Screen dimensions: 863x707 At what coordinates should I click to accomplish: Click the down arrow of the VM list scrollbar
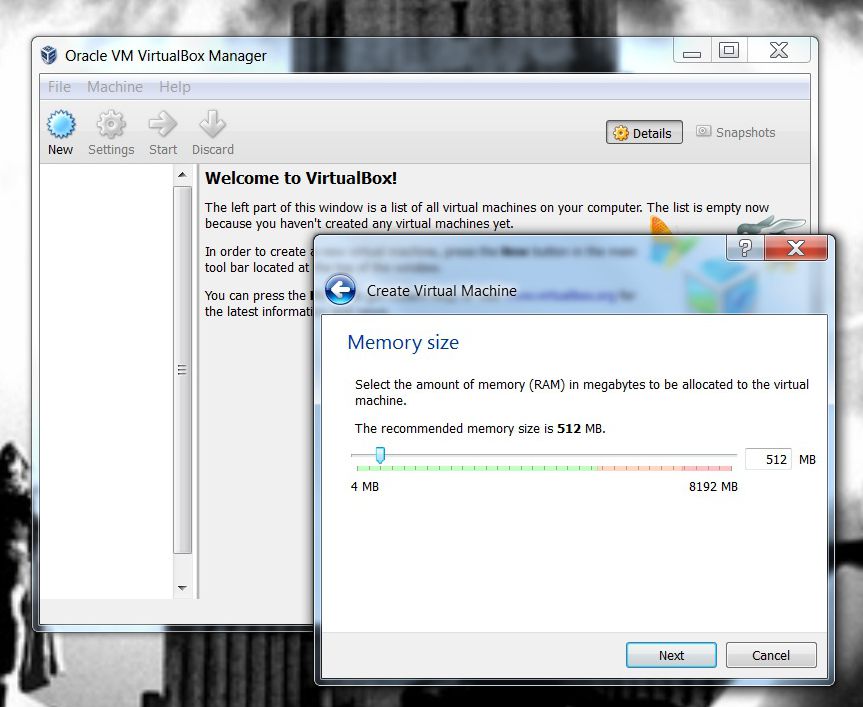click(x=182, y=588)
